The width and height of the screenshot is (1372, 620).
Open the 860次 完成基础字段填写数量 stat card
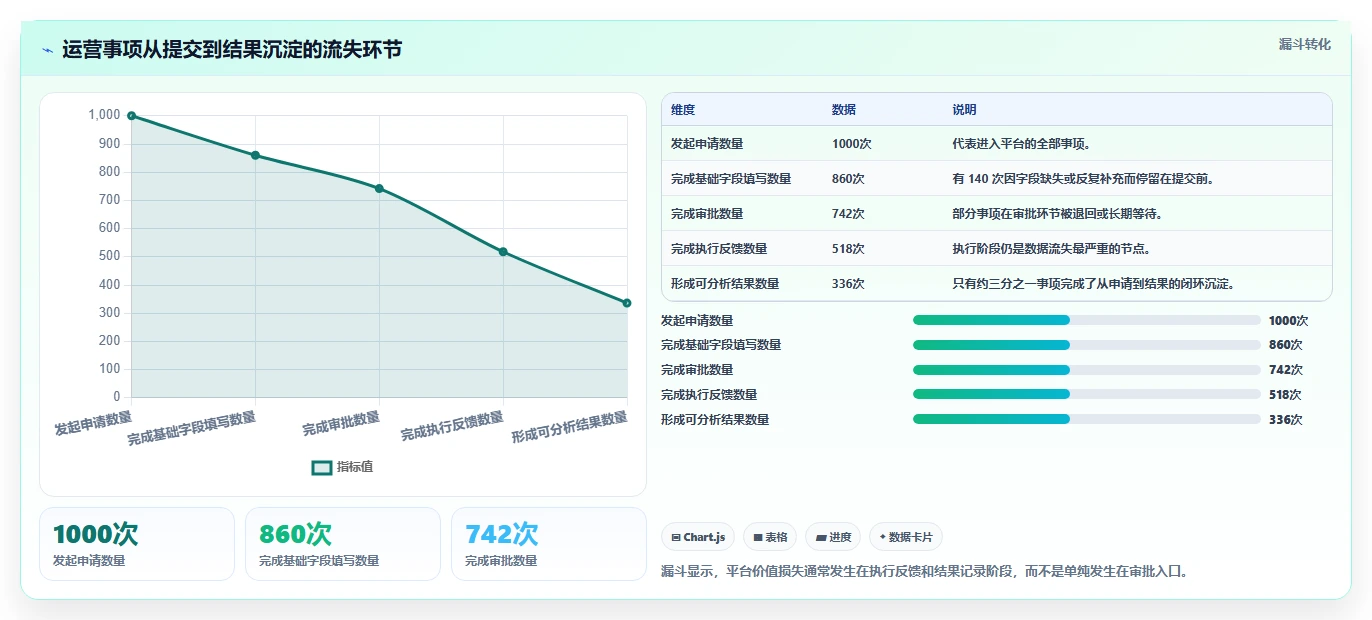(343, 544)
